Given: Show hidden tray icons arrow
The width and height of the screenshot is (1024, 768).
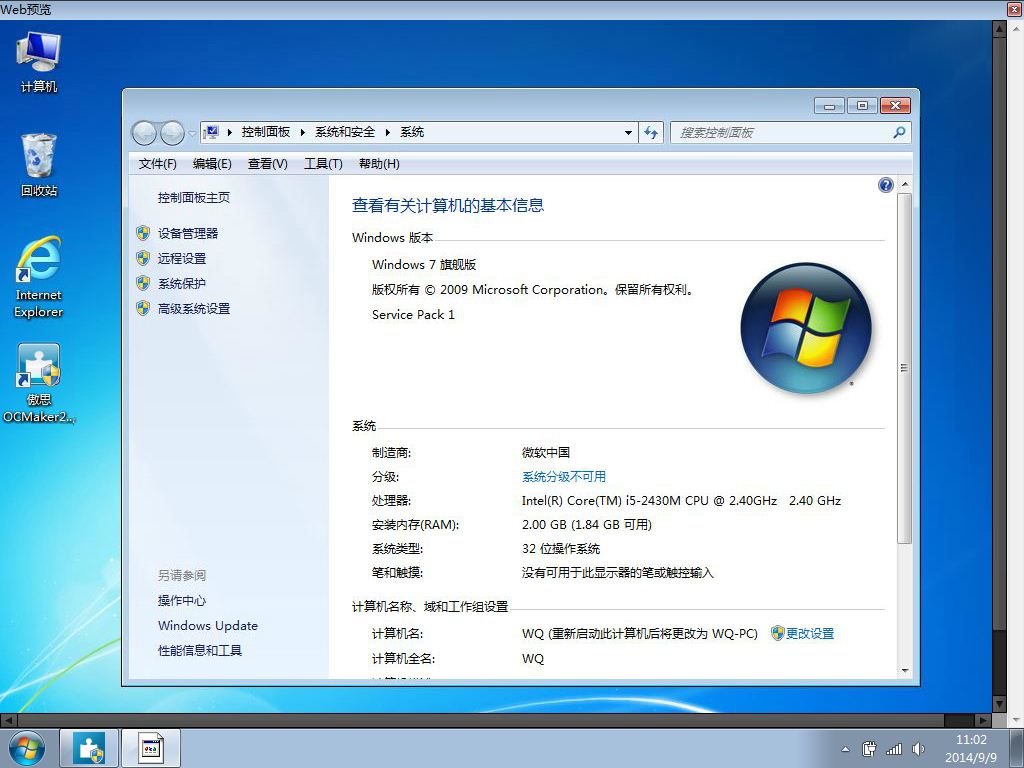Looking at the screenshot, I should [846, 749].
